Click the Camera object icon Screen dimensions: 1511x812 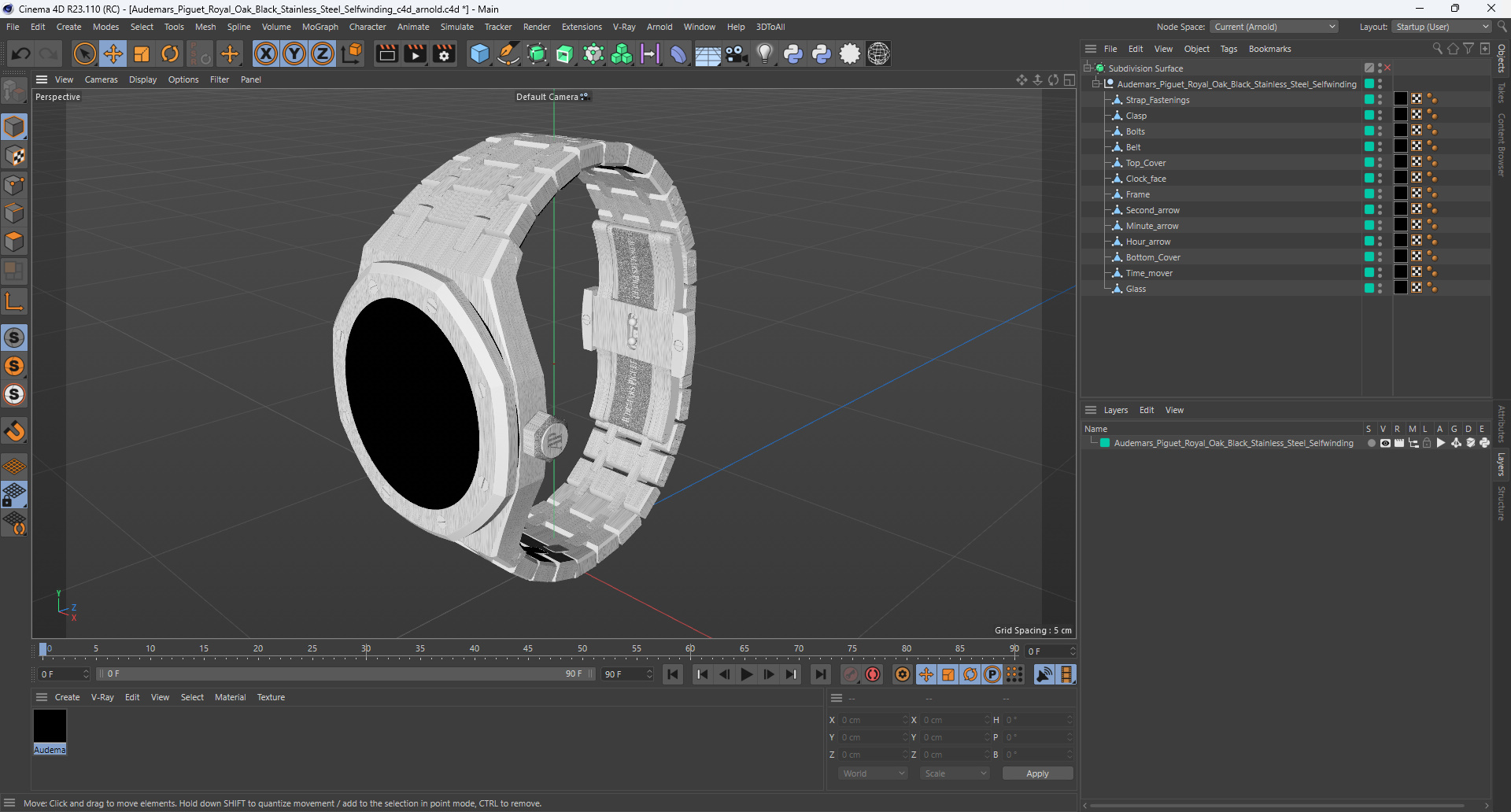[736, 54]
